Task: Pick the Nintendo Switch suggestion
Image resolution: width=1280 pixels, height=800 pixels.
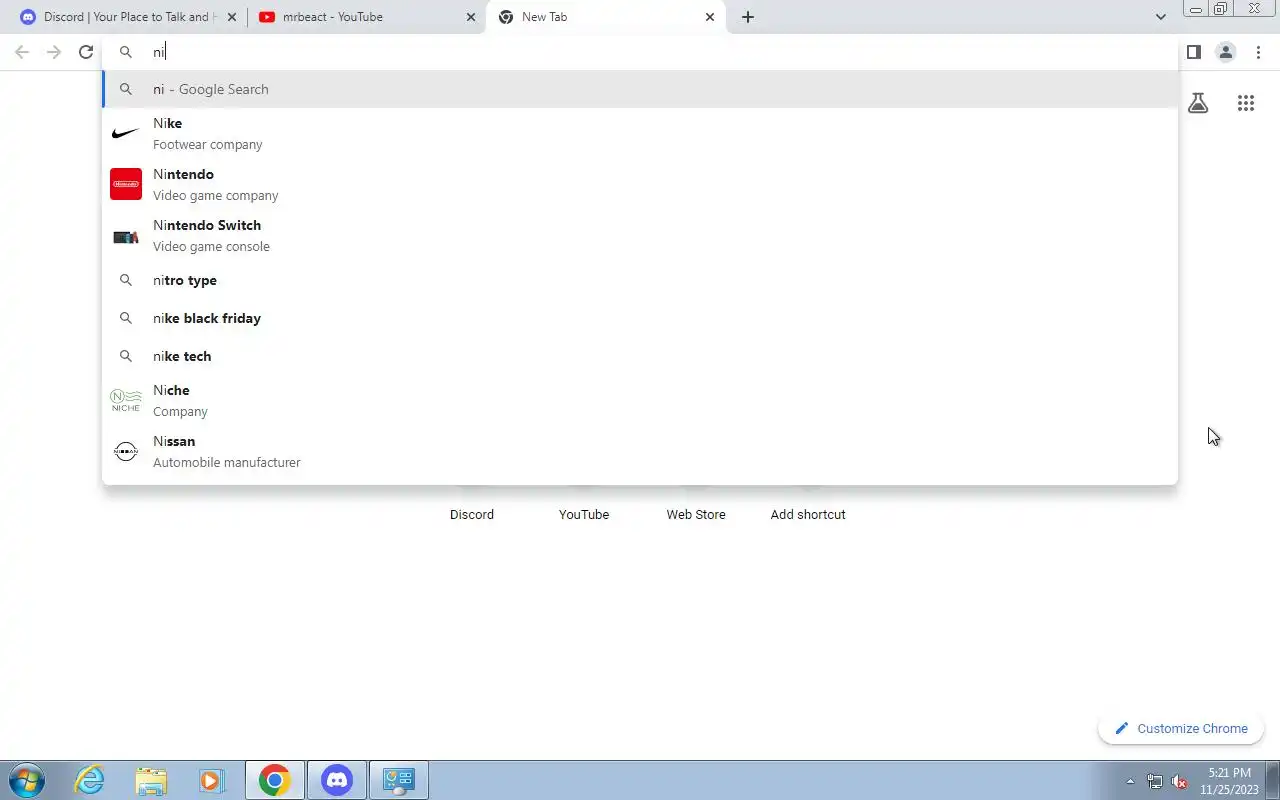Action: [640, 235]
